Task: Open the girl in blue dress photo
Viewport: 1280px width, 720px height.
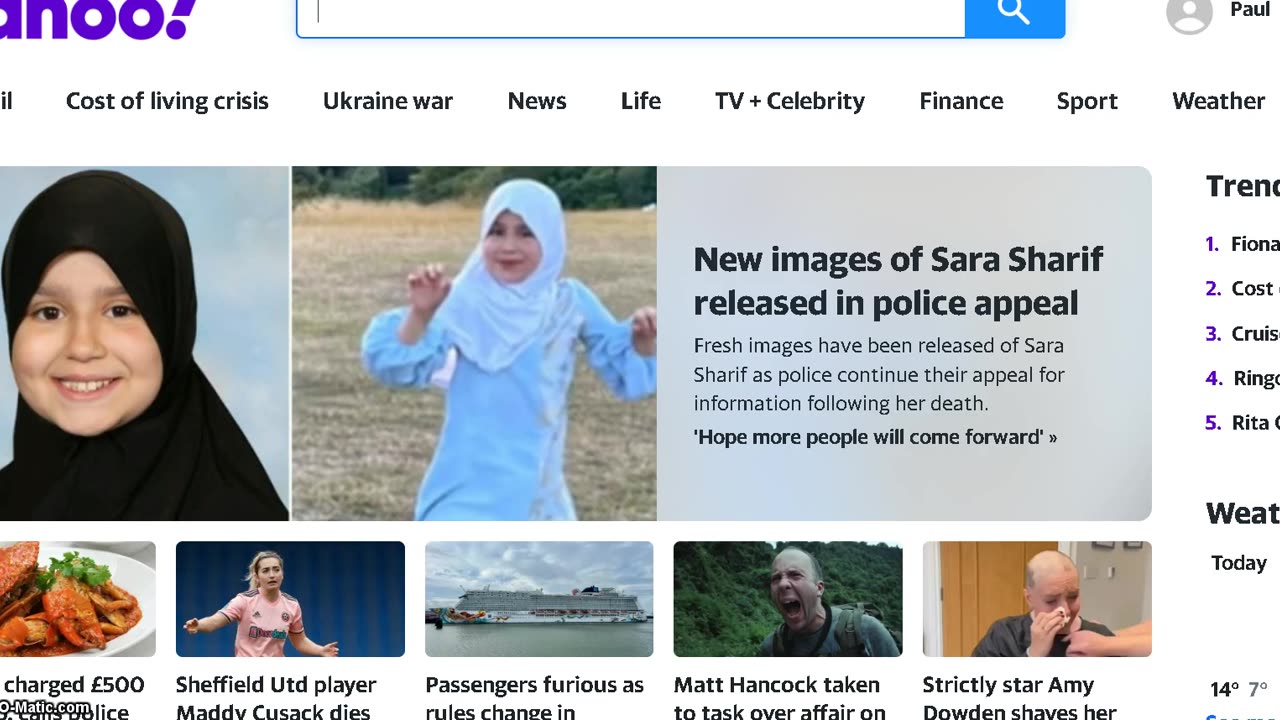Action: click(474, 343)
